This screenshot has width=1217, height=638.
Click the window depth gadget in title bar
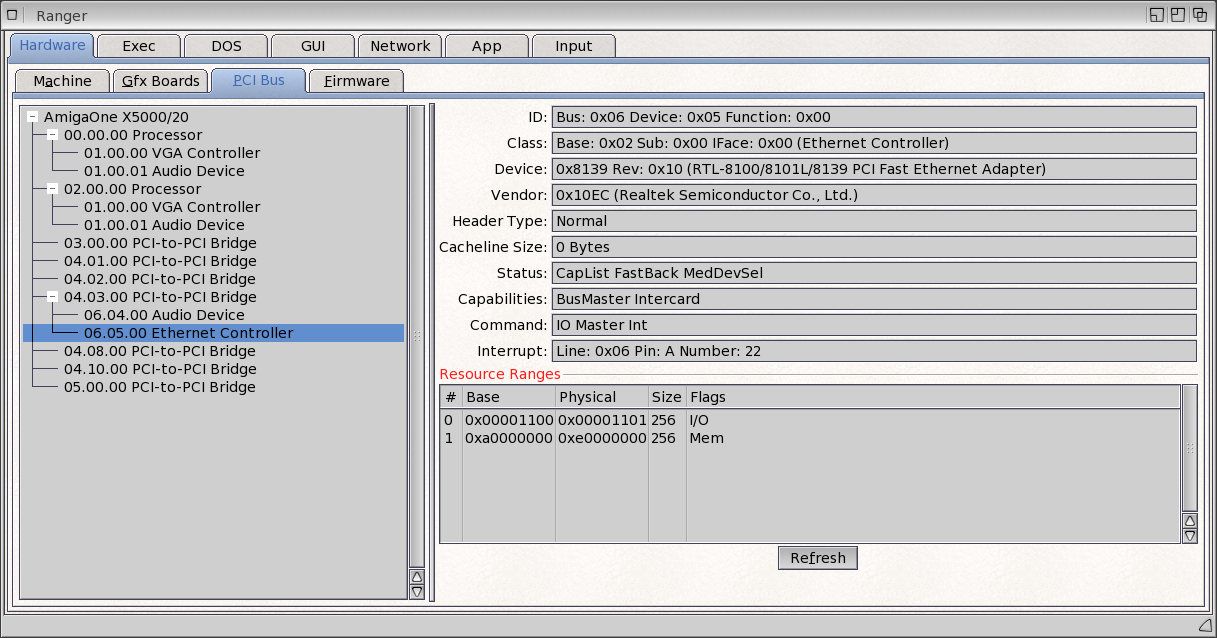[1200, 15]
